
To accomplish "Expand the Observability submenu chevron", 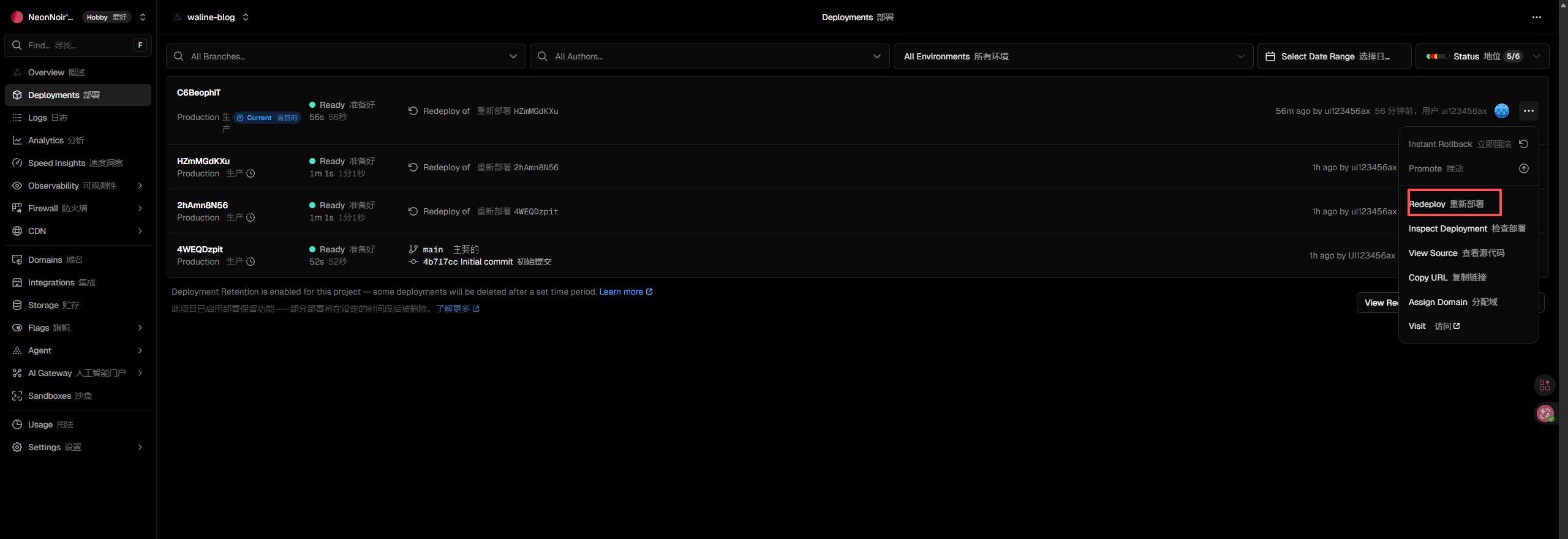I will [x=140, y=186].
